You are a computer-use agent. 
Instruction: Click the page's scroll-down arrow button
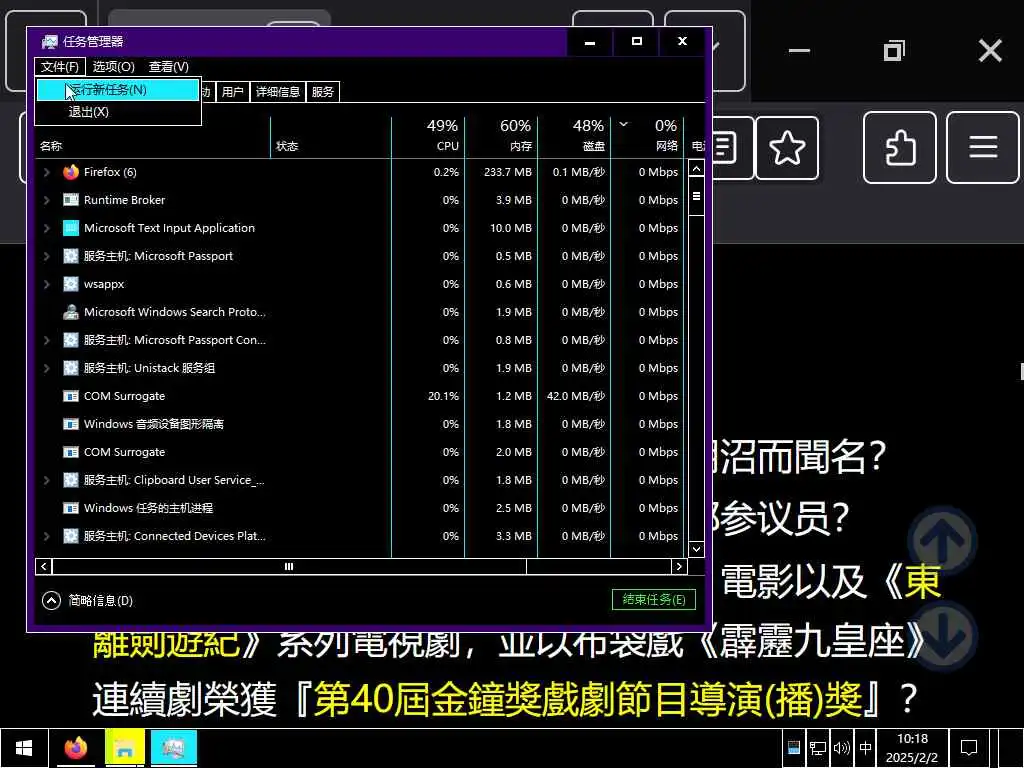tap(942, 637)
